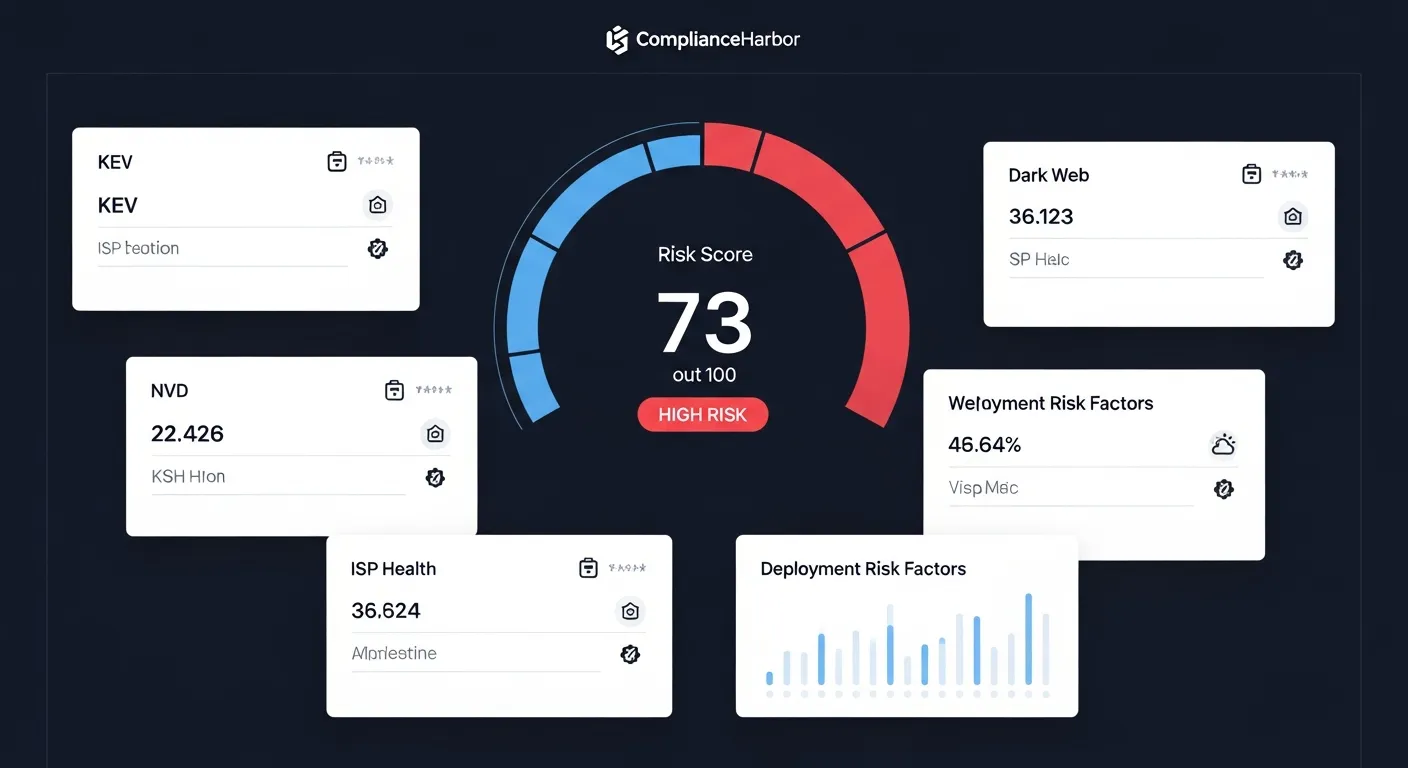1408x768 pixels.
Task: Click the clipboard icon on the Dark Web card
Action: coord(1251,173)
